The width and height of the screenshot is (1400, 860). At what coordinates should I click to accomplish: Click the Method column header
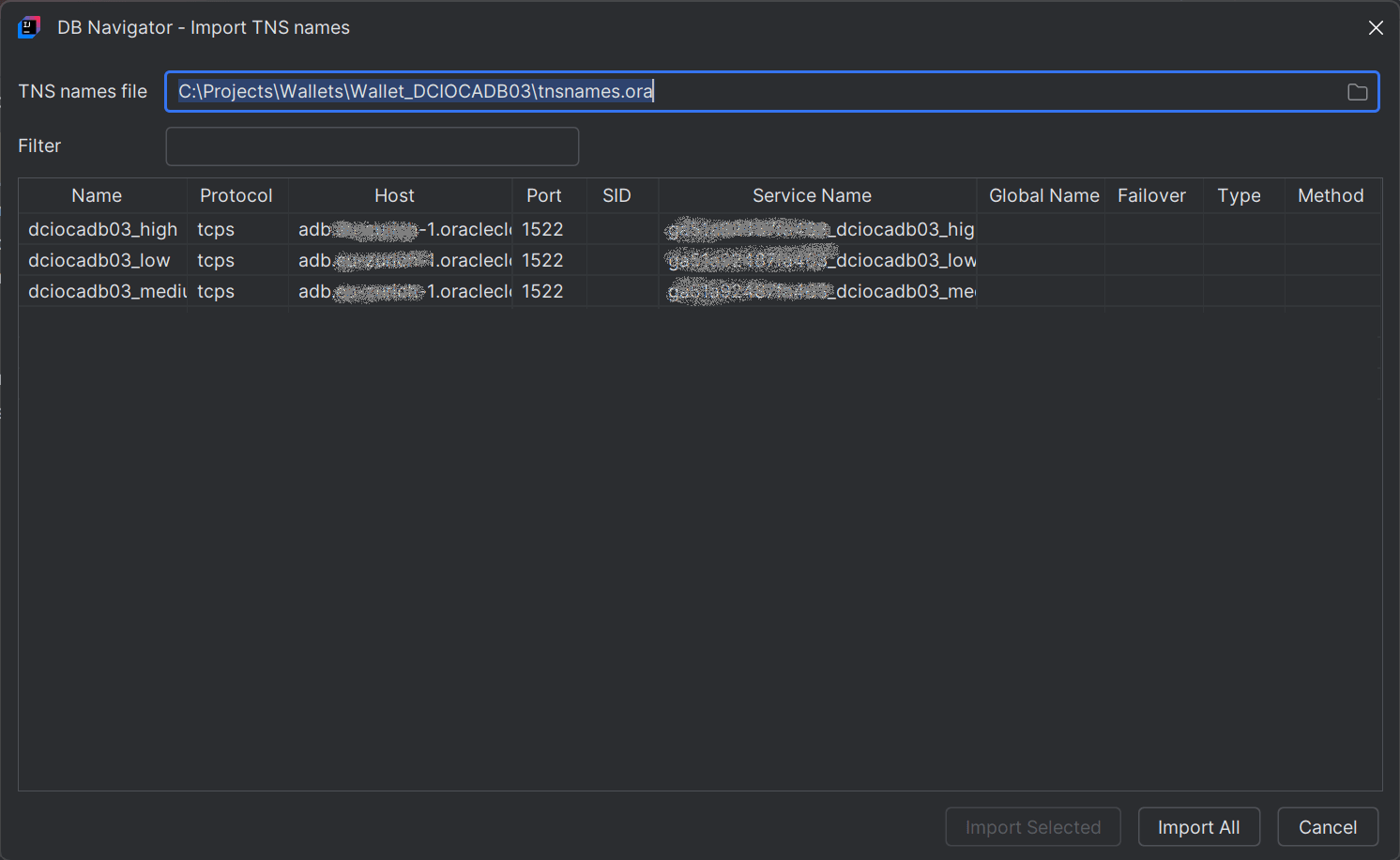(1331, 195)
